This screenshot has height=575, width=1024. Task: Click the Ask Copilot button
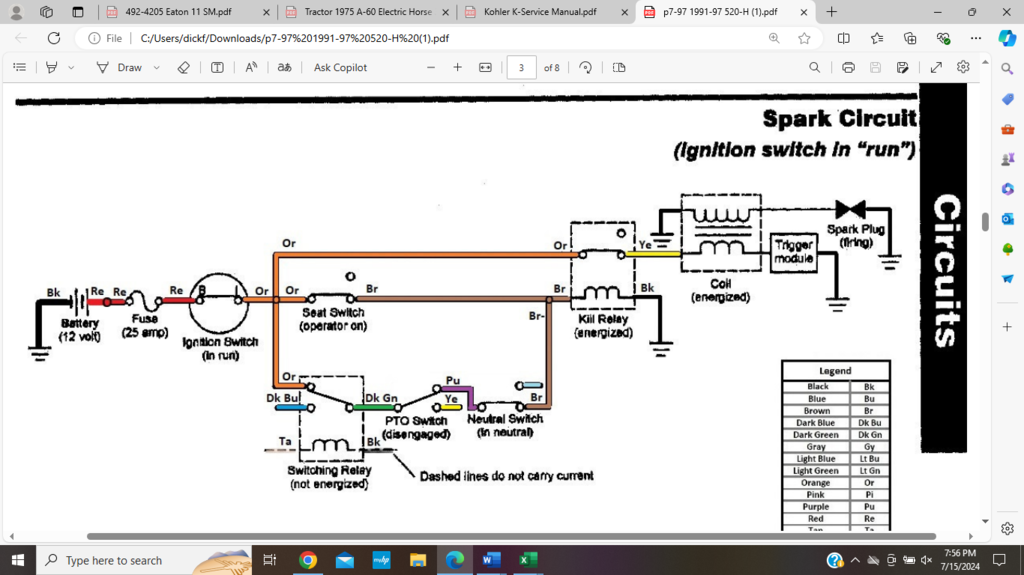click(340, 67)
